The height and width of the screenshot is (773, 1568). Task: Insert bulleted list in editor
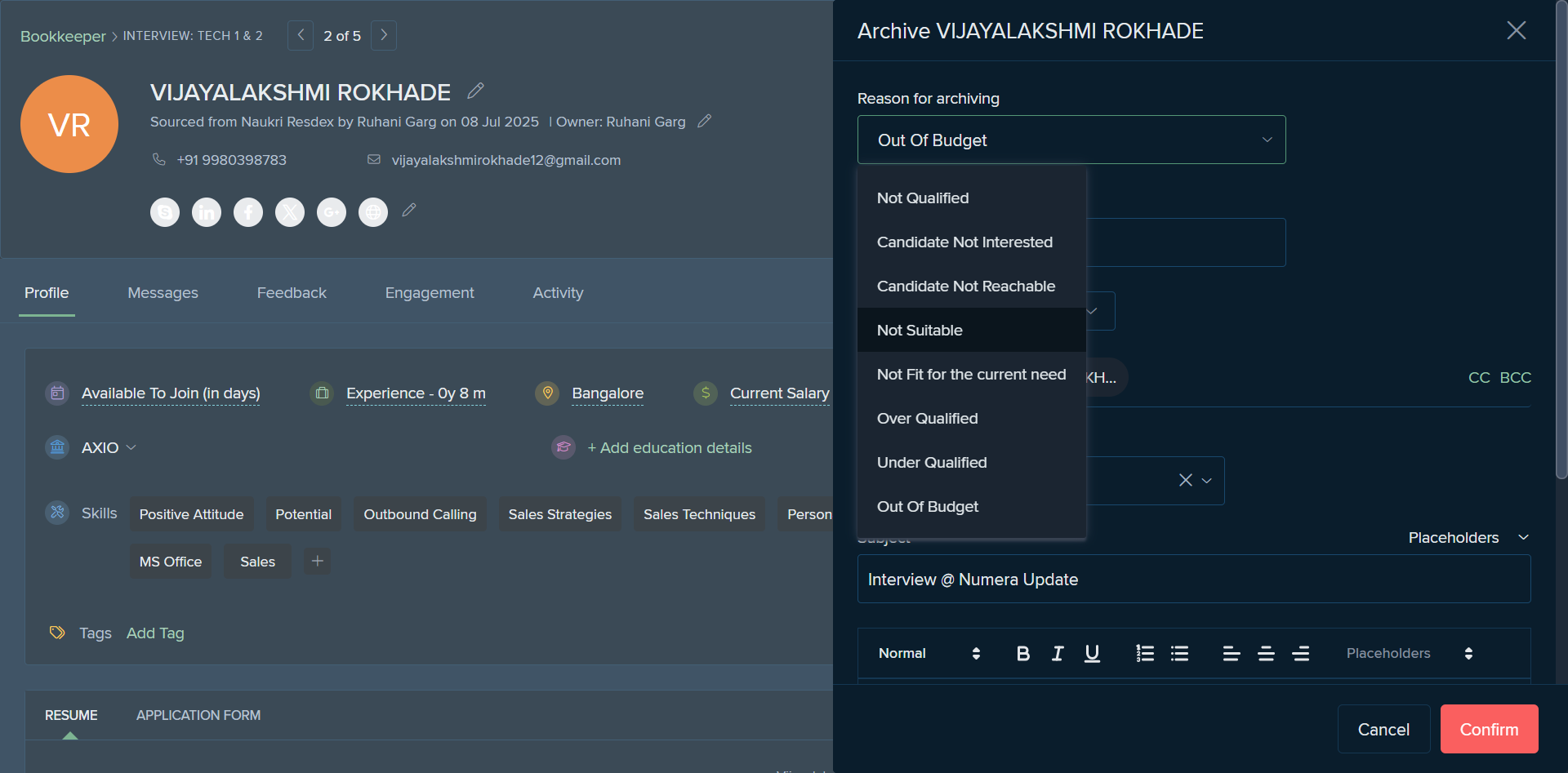point(1179,653)
